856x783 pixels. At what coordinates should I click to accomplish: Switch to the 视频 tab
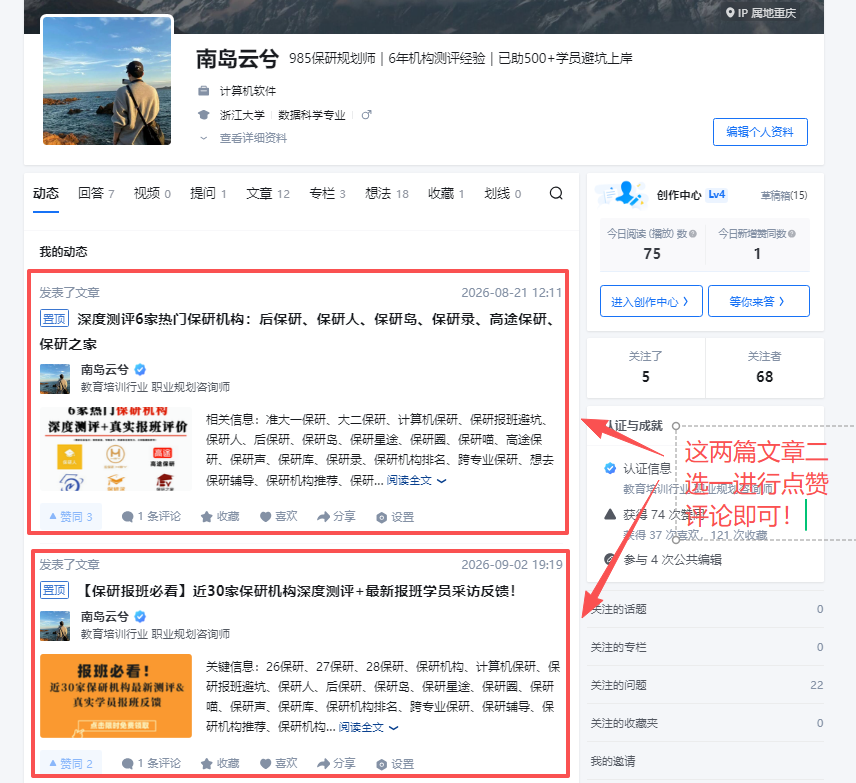[152, 193]
